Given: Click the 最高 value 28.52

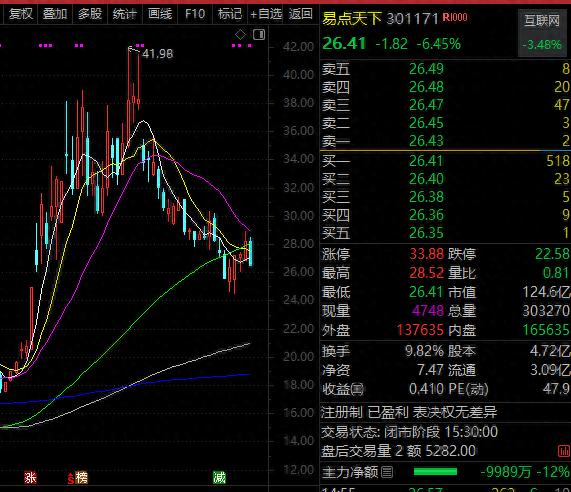Looking at the screenshot, I should coord(427,273).
